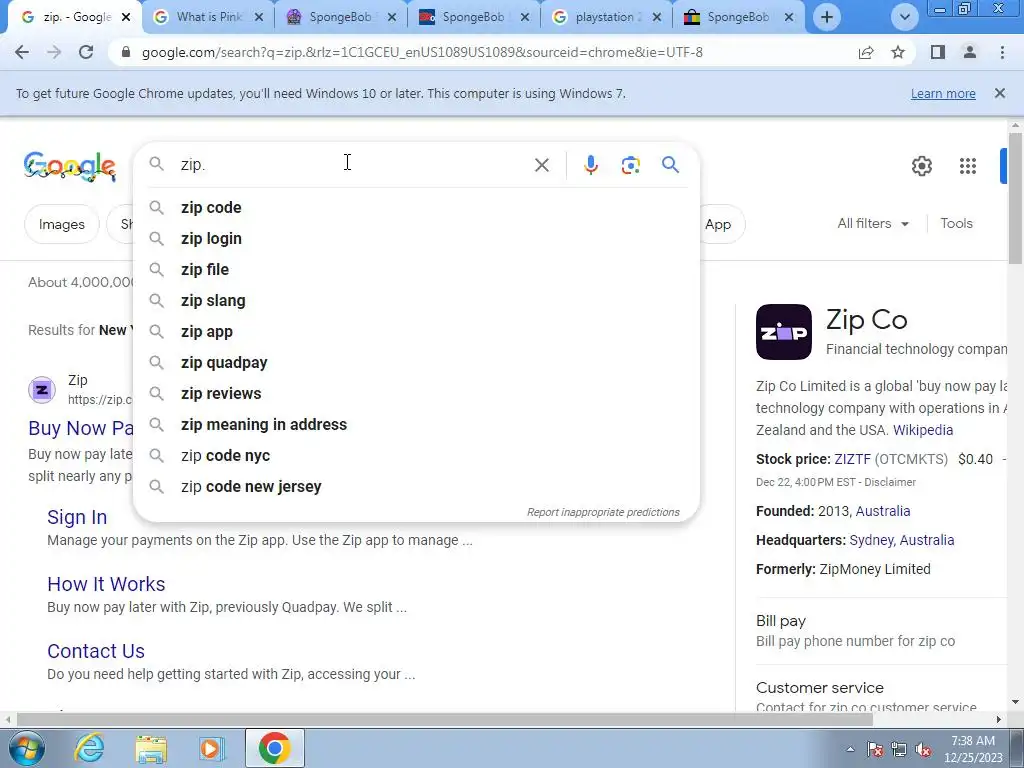
Task: Click the Google holiday logo
Action: click(x=70, y=167)
